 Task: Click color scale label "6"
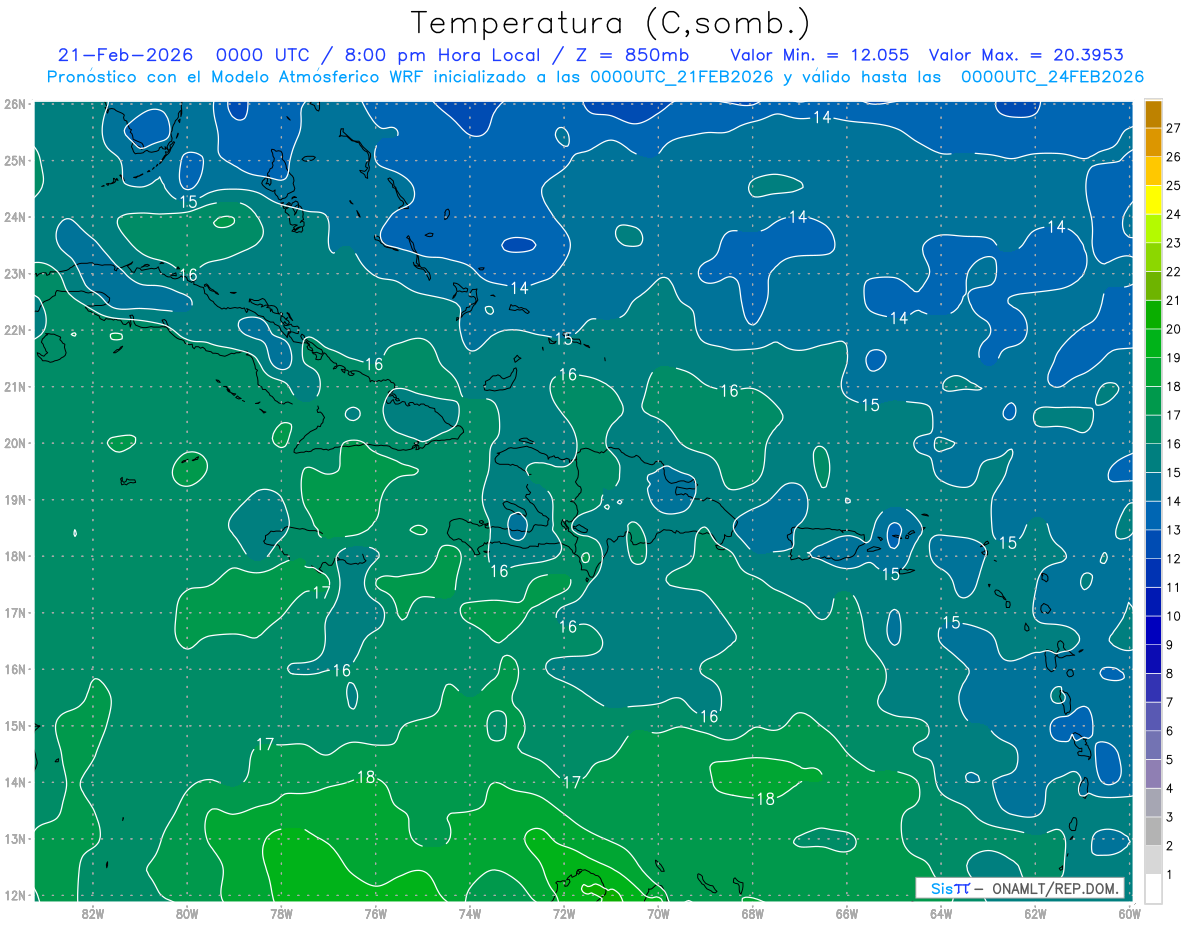click(x=1170, y=730)
